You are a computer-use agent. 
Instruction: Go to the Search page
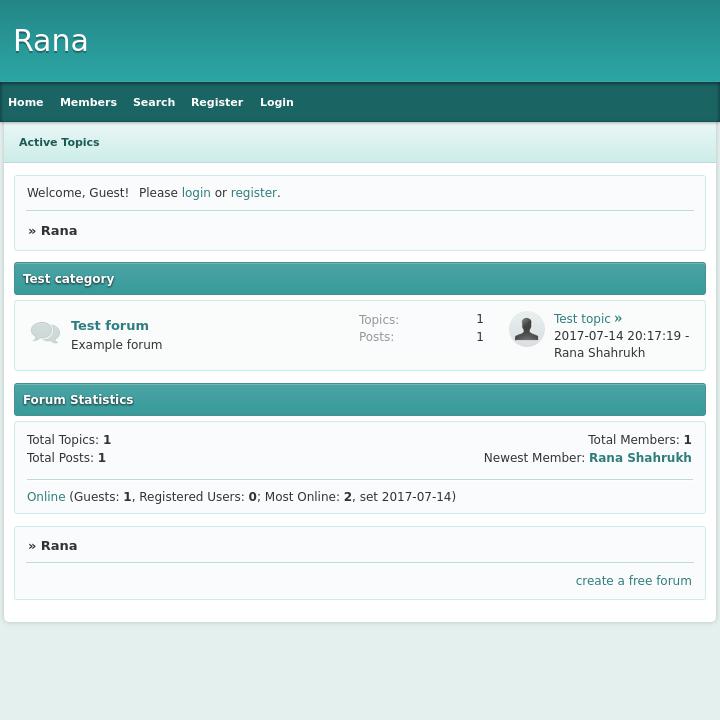point(154,102)
